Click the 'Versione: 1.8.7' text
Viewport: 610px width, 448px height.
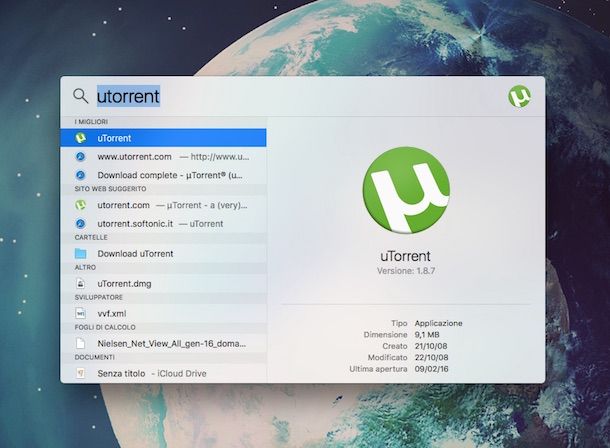pos(406,271)
